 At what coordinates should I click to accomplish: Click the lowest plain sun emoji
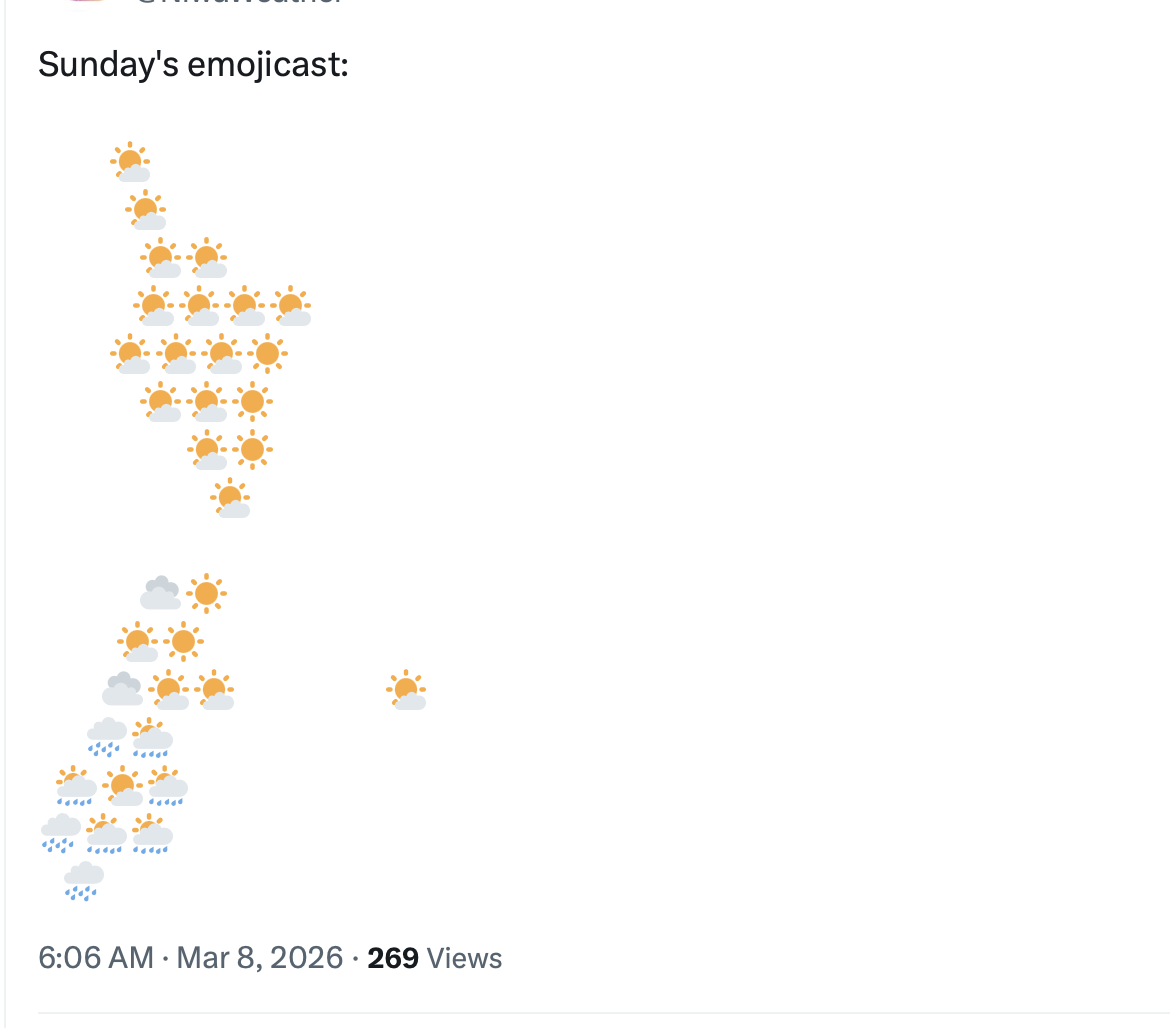pyautogui.click(x=183, y=641)
